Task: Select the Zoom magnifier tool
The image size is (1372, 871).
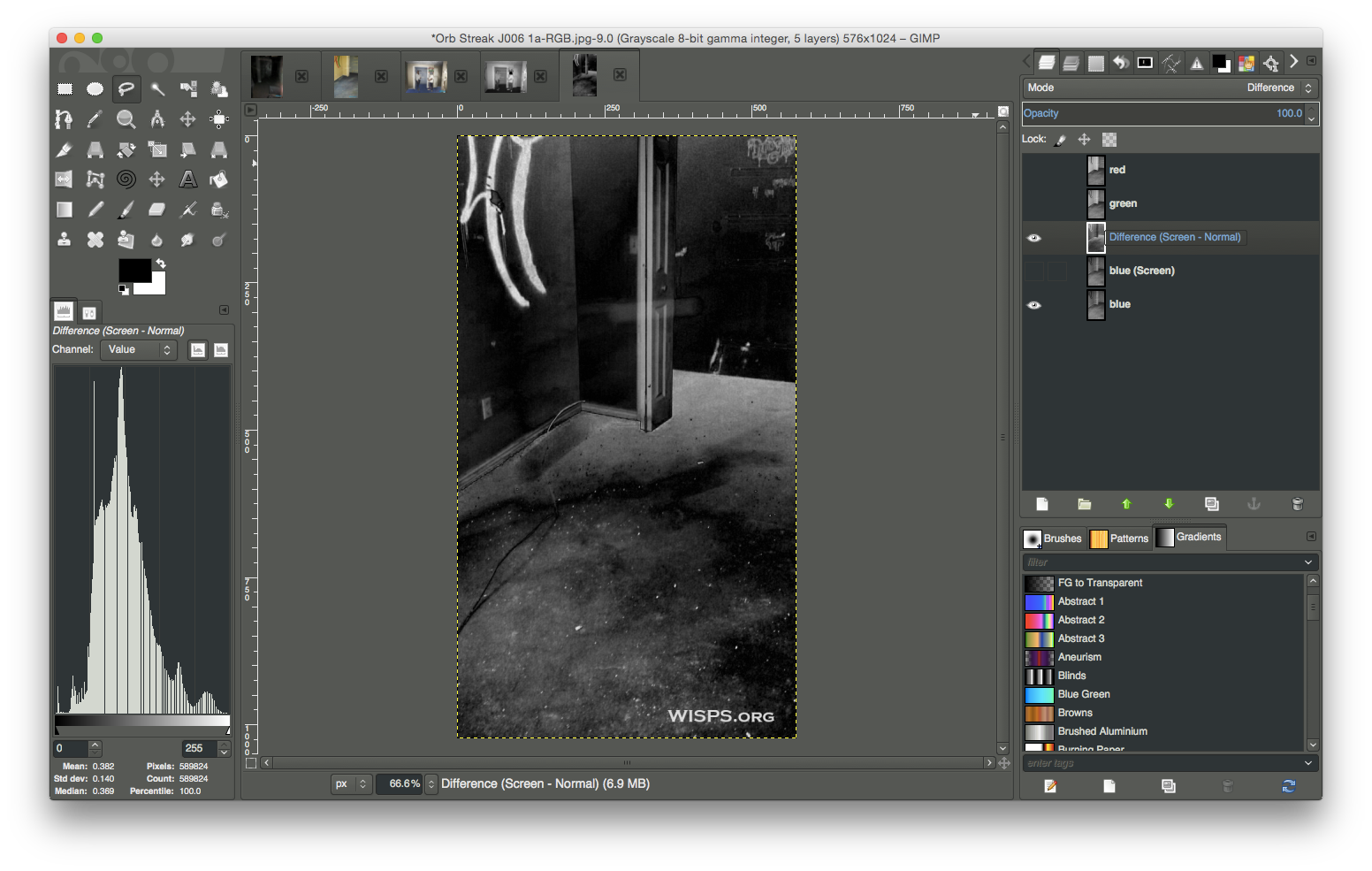Action: (x=126, y=119)
